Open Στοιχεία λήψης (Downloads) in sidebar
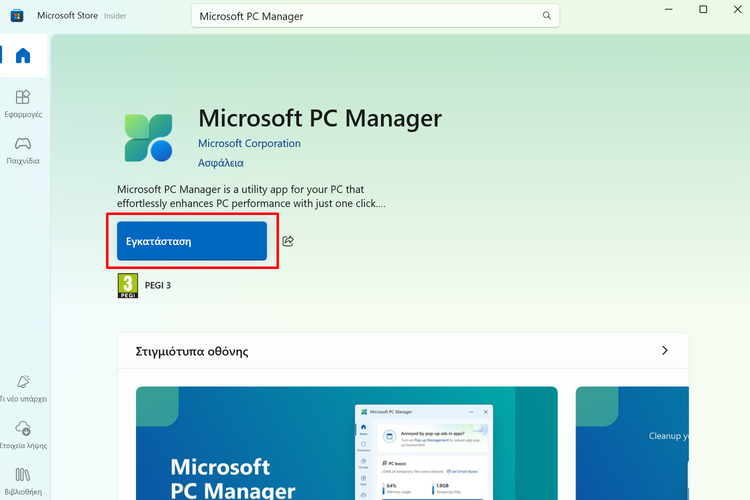The width and height of the screenshot is (750, 500). click(x=22, y=435)
